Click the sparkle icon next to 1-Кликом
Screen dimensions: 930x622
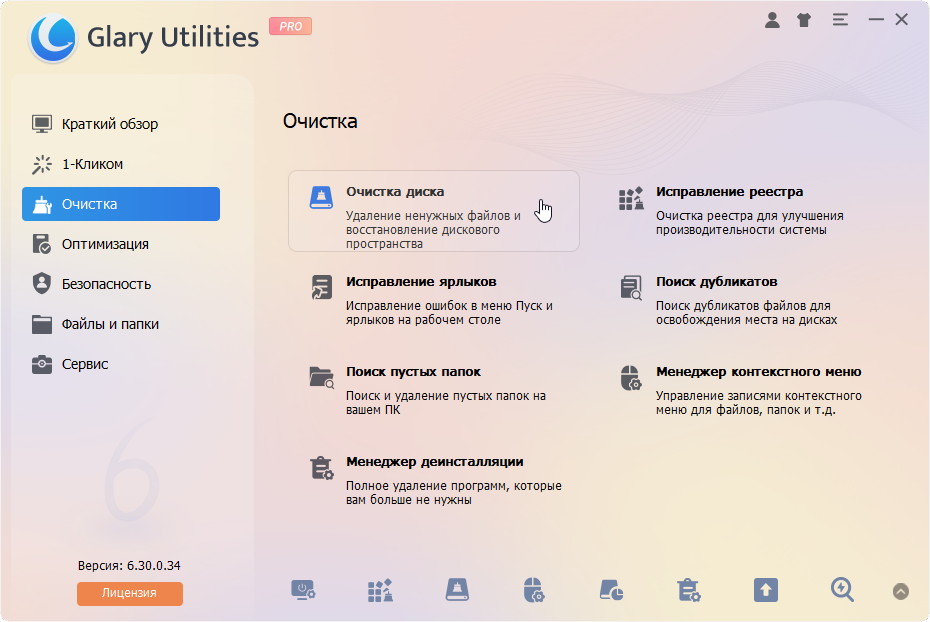click(x=42, y=164)
